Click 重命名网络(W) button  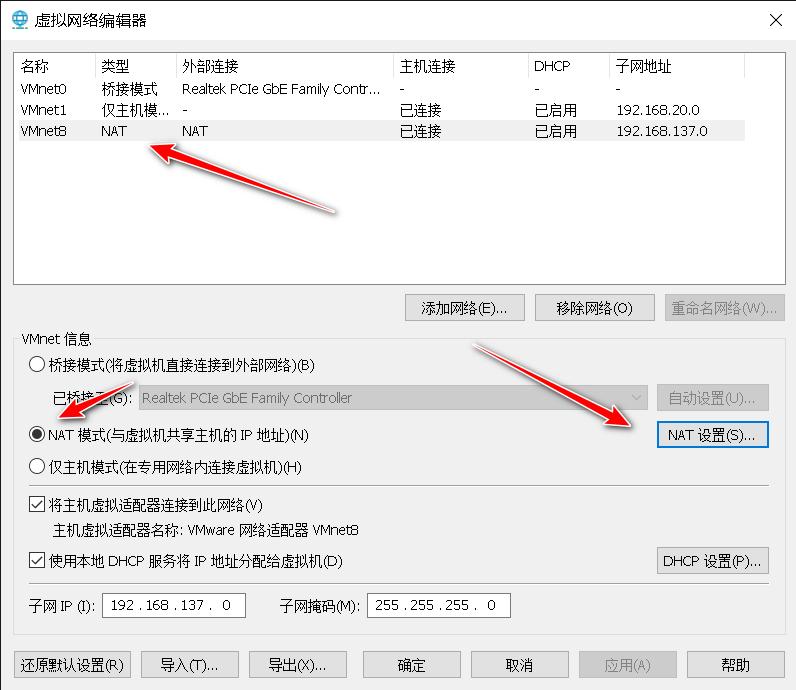pos(724,308)
